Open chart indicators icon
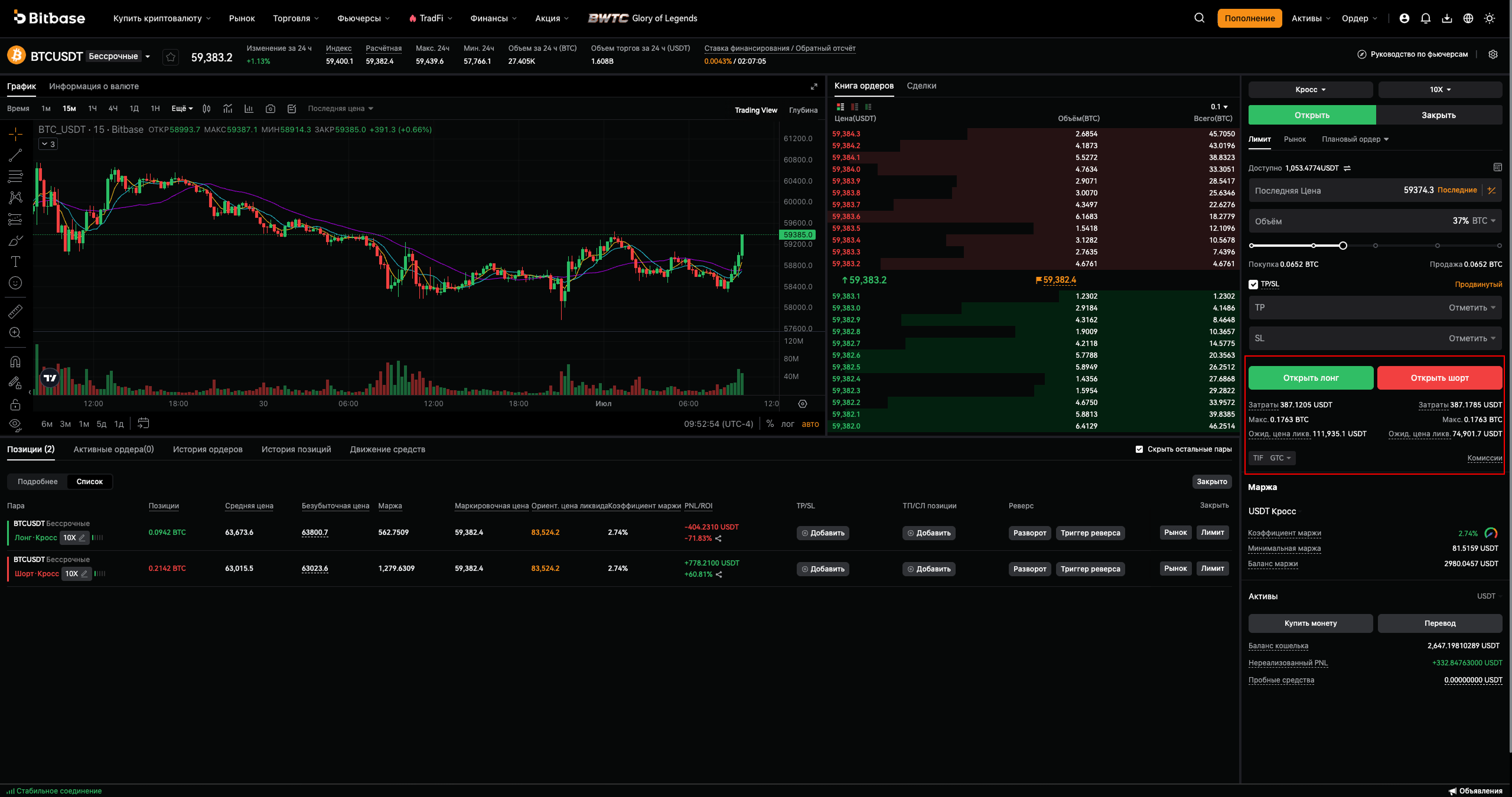 [x=227, y=109]
